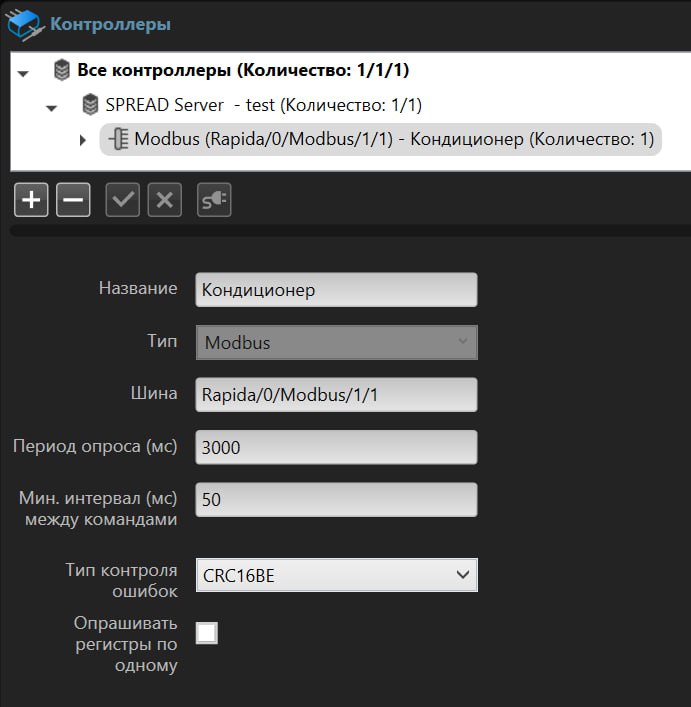Viewport: 691px width, 707px height.
Task: Click the Период опроса field 3000
Action: 336,447
